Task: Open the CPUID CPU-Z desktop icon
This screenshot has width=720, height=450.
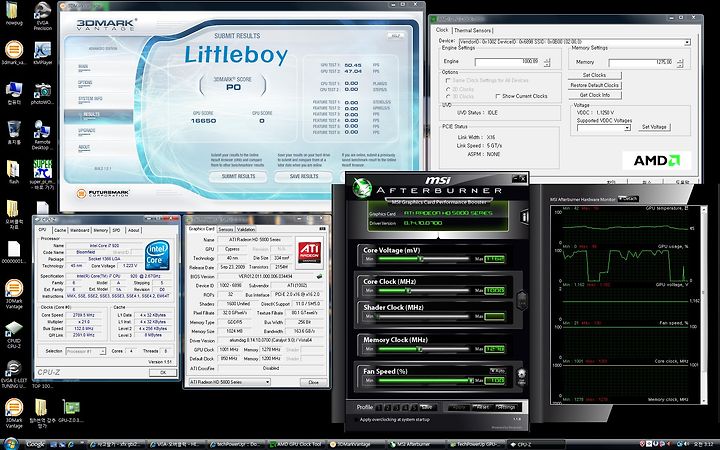Action: pyautogui.click(x=14, y=334)
